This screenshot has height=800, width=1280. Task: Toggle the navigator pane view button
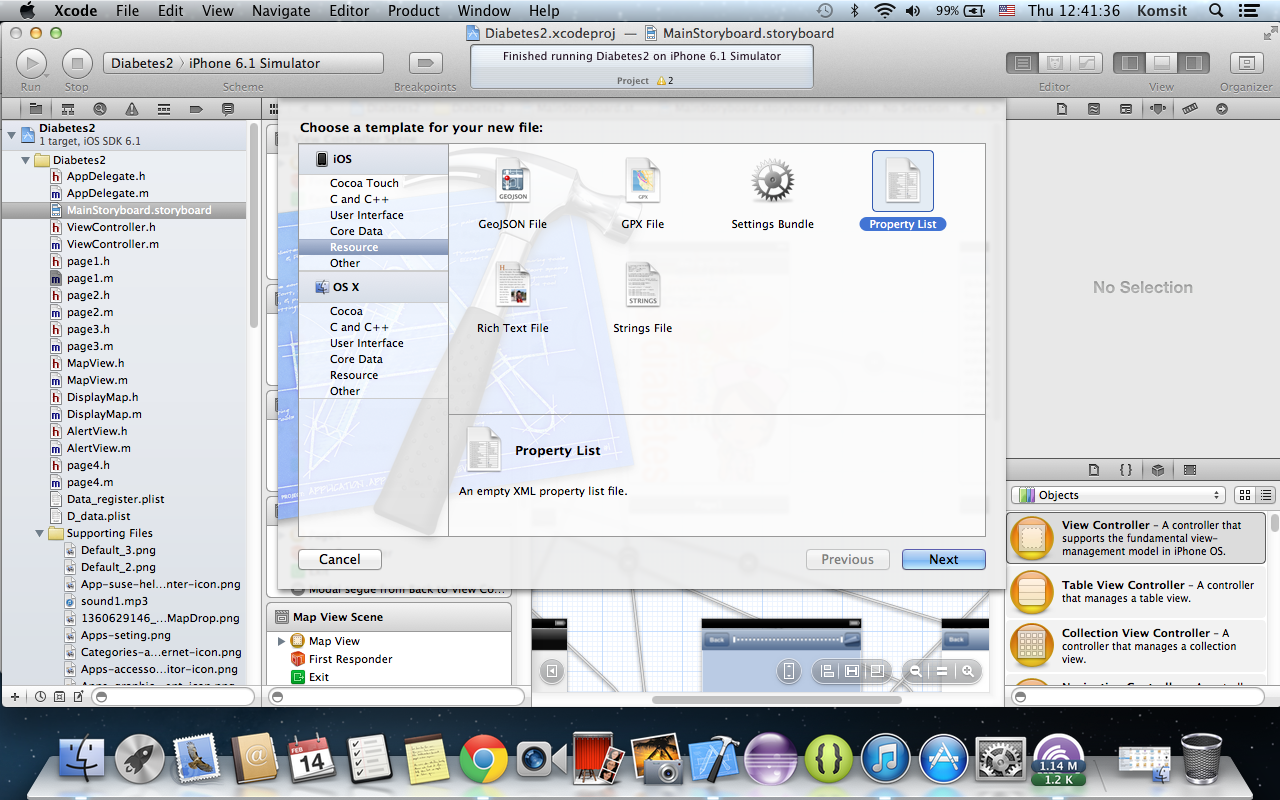click(1130, 63)
